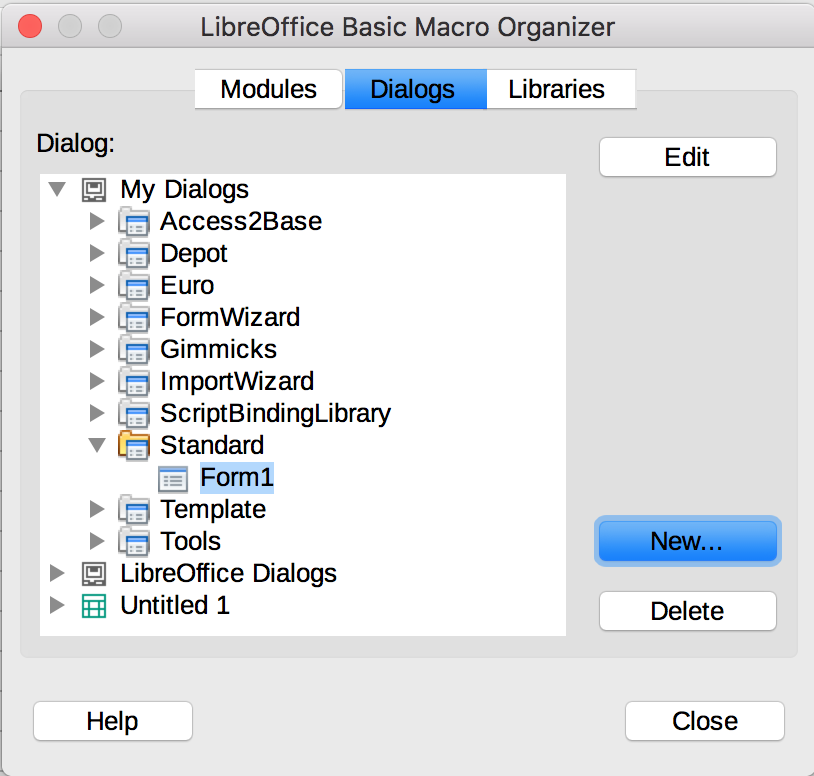Switch to the Modules tab
The image size is (814, 776).
pyautogui.click(x=268, y=89)
